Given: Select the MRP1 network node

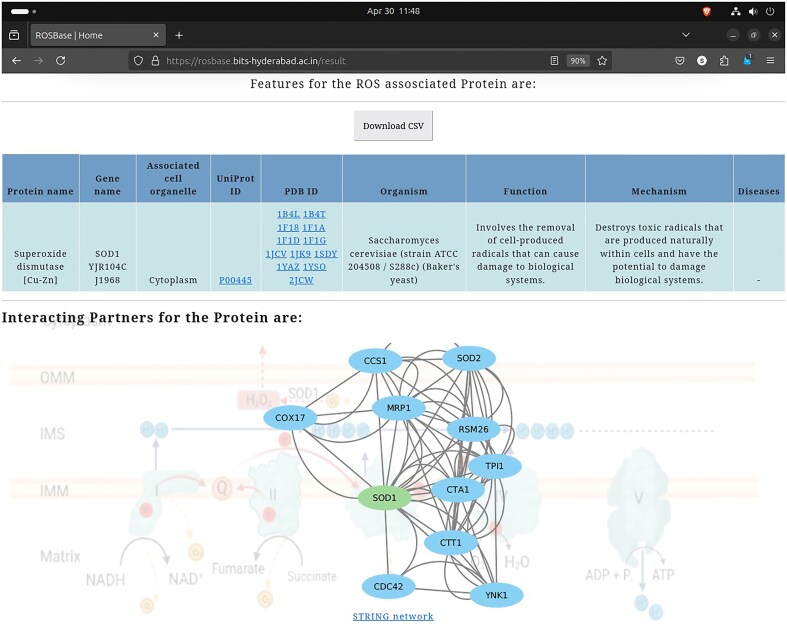Looking at the screenshot, I should pos(399,408).
